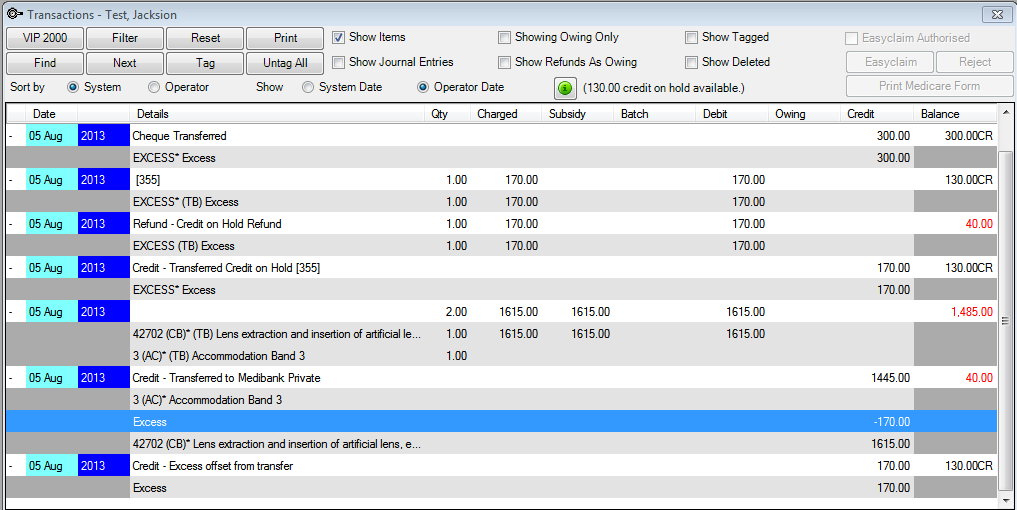Check Showing Owing Only option
The image size is (1017, 510).
click(504, 38)
